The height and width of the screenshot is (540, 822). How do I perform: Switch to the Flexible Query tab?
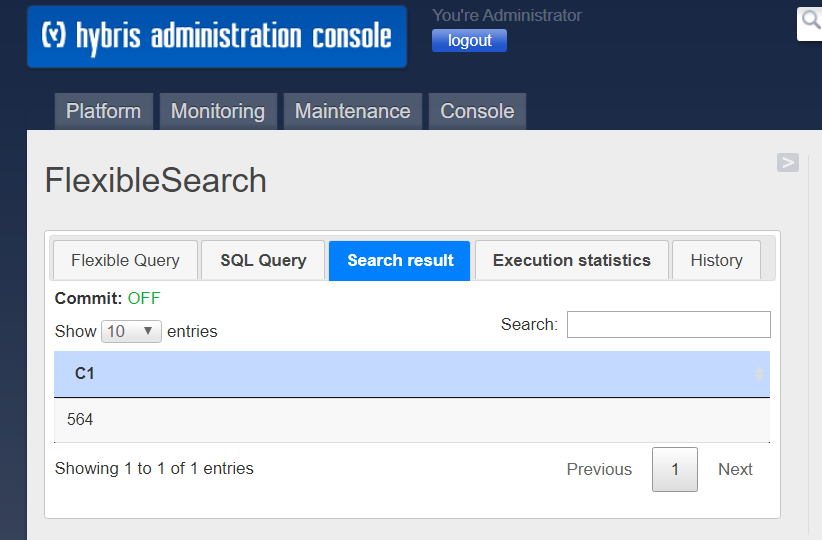125,260
